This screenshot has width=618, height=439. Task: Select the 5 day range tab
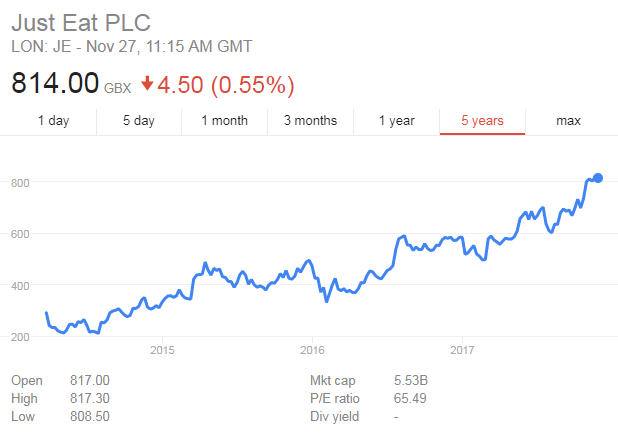[x=139, y=121]
